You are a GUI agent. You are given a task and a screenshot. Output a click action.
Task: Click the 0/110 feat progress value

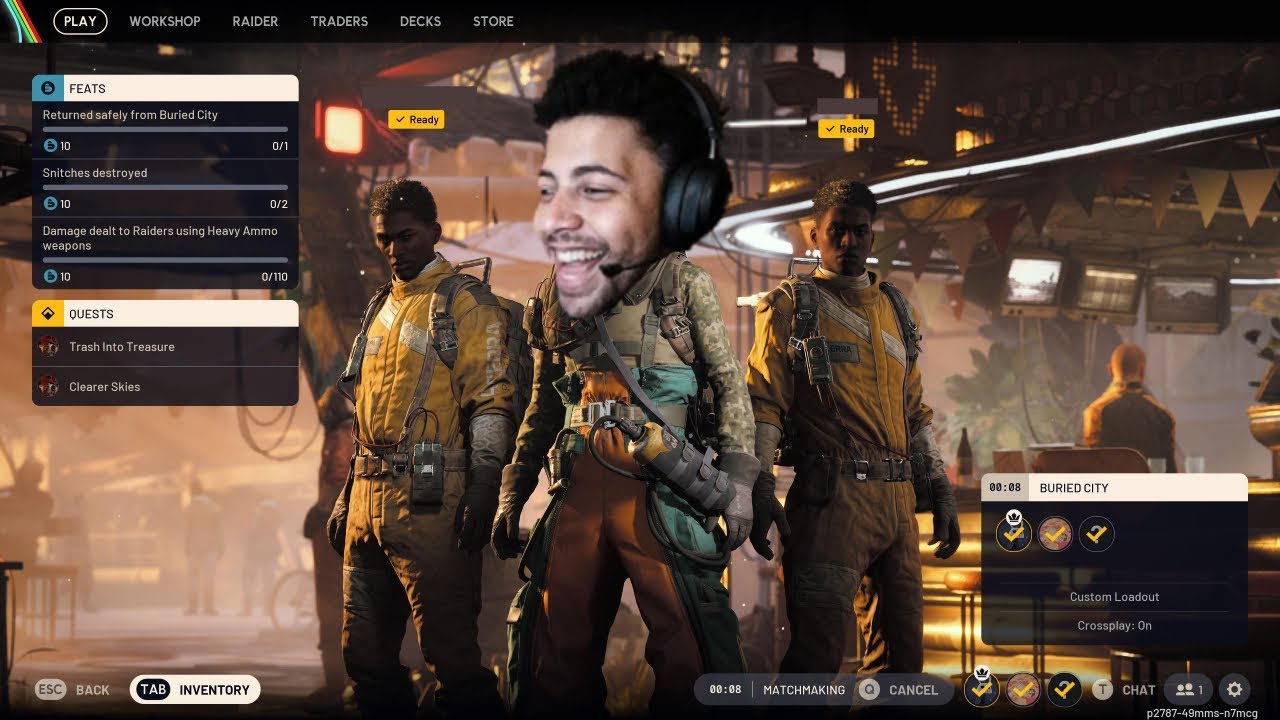point(275,276)
